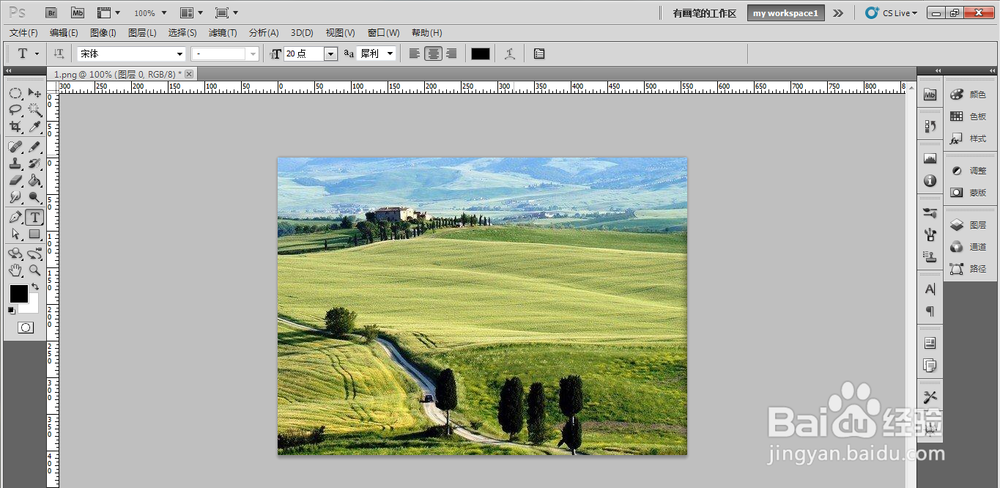Select the Hand tool
The width and height of the screenshot is (1000, 488).
(16, 270)
